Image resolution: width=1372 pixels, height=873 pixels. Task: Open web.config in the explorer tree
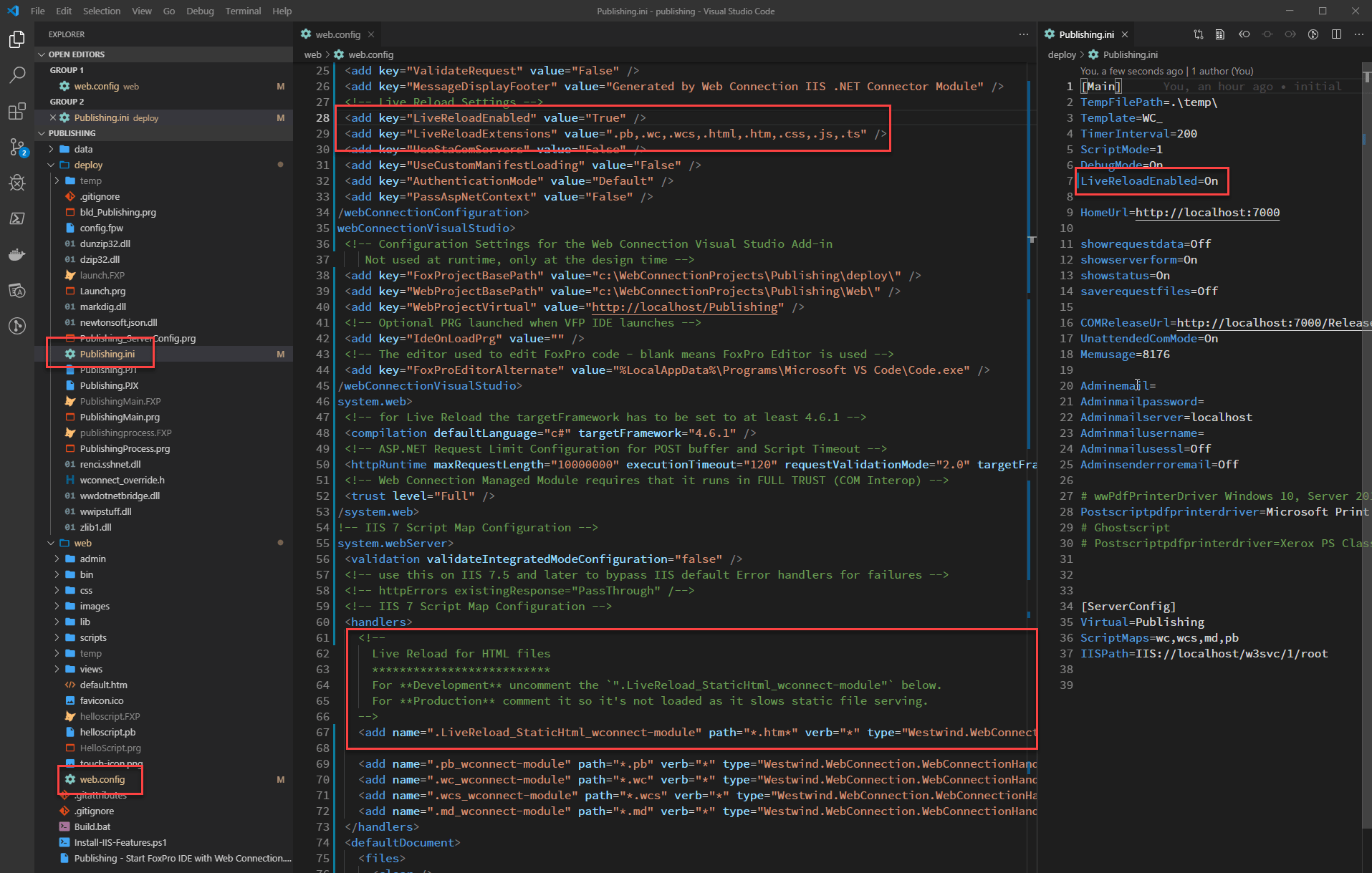(102, 779)
